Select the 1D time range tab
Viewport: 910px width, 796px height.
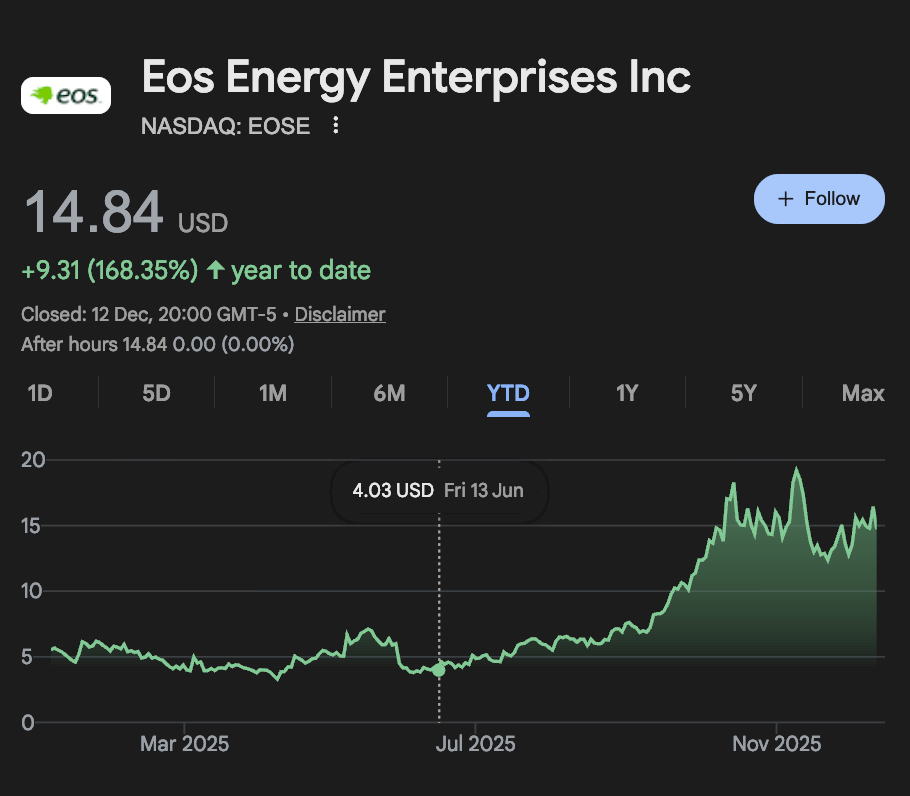(x=40, y=393)
